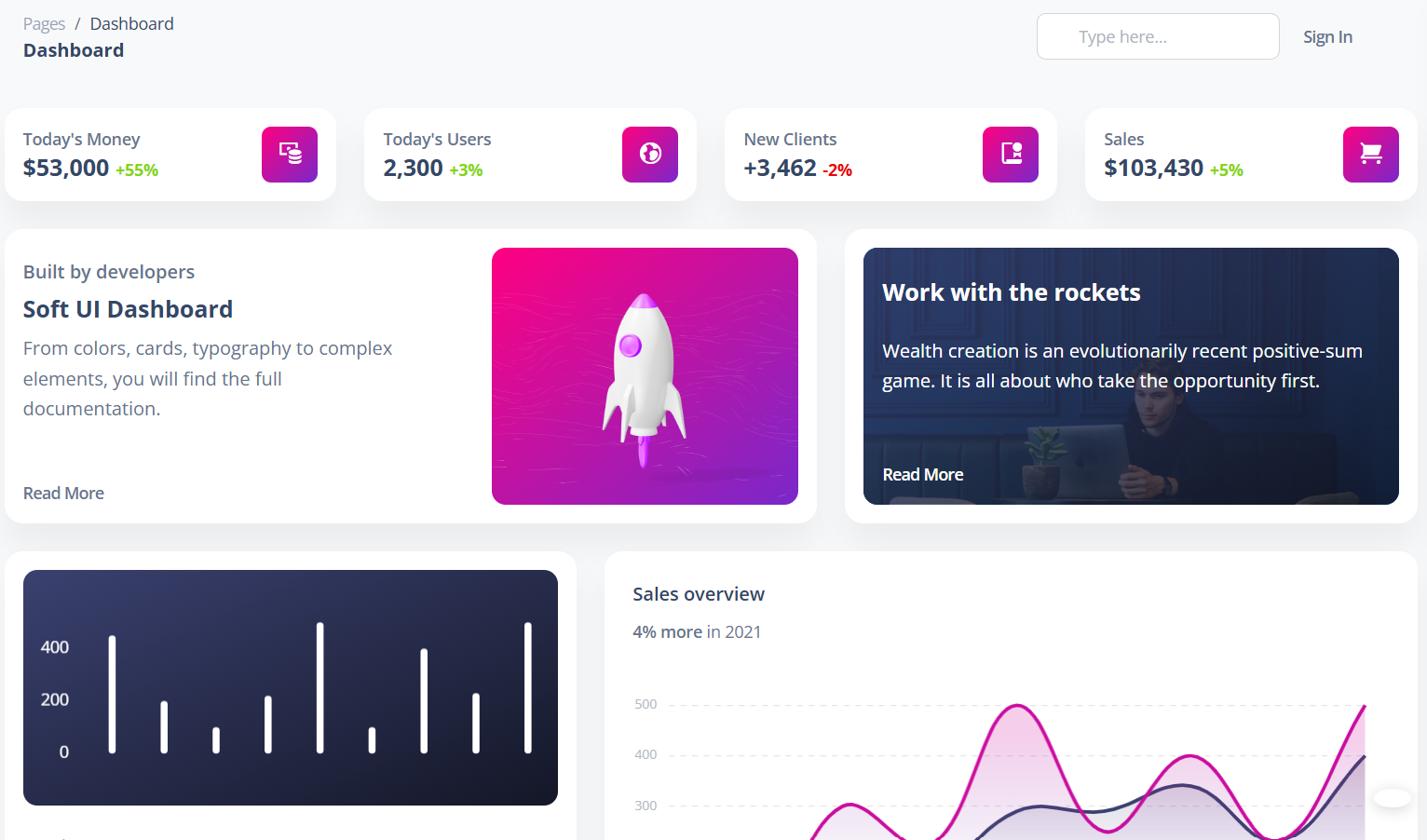Click the Soft UI Dashboard title

click(x=128, y=309)
